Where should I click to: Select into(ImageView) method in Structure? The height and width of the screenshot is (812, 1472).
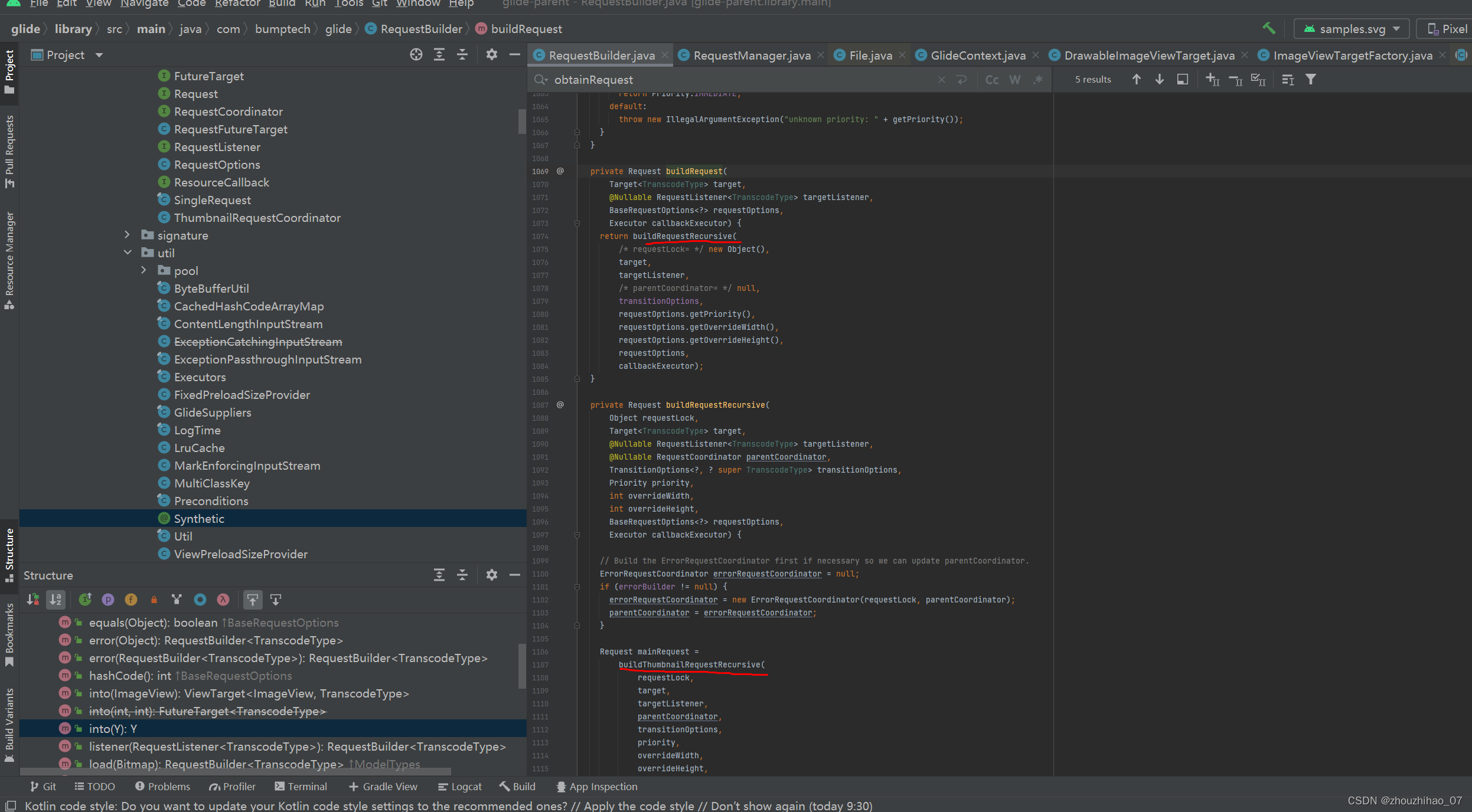tap(249, 693)
